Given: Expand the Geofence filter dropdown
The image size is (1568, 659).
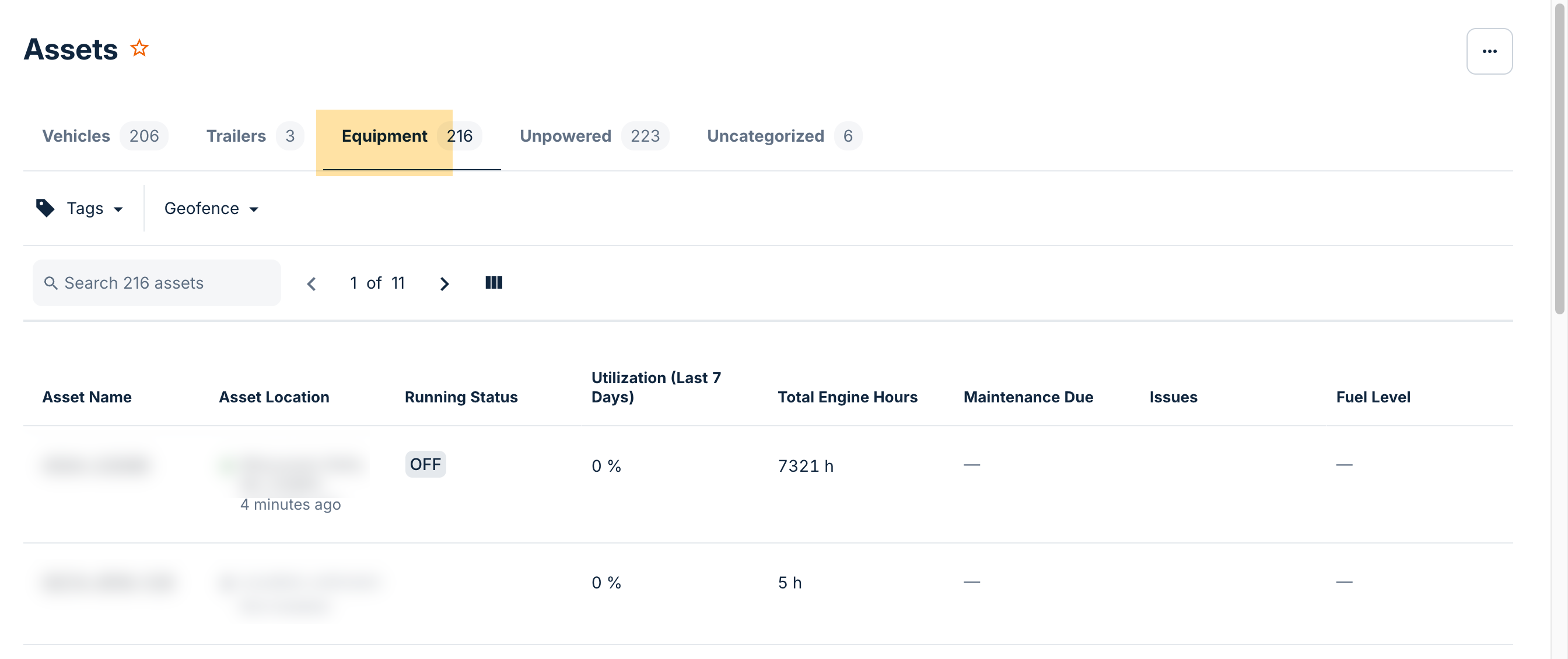Looking at the screenshot, I should click(x=211, y=209).
